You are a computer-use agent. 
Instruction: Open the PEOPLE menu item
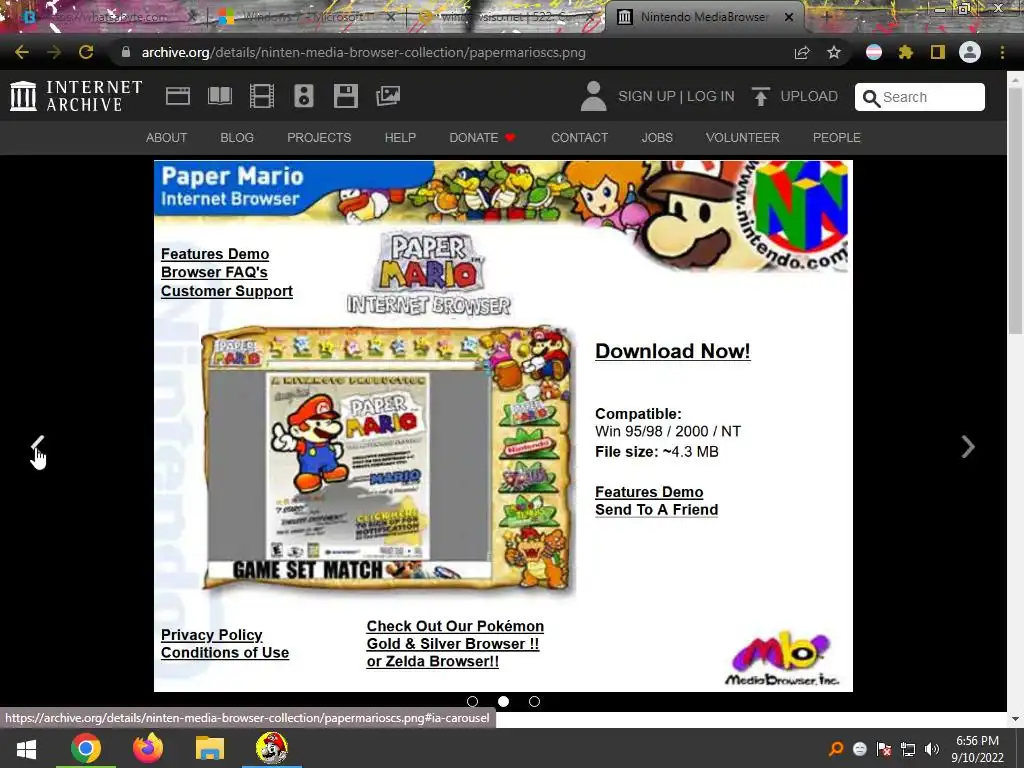837,138
